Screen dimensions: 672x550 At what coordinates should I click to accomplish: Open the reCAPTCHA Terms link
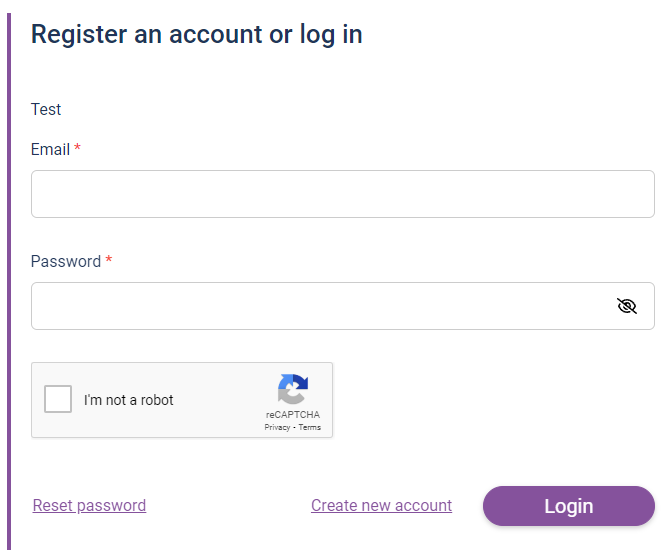(310, 427)
